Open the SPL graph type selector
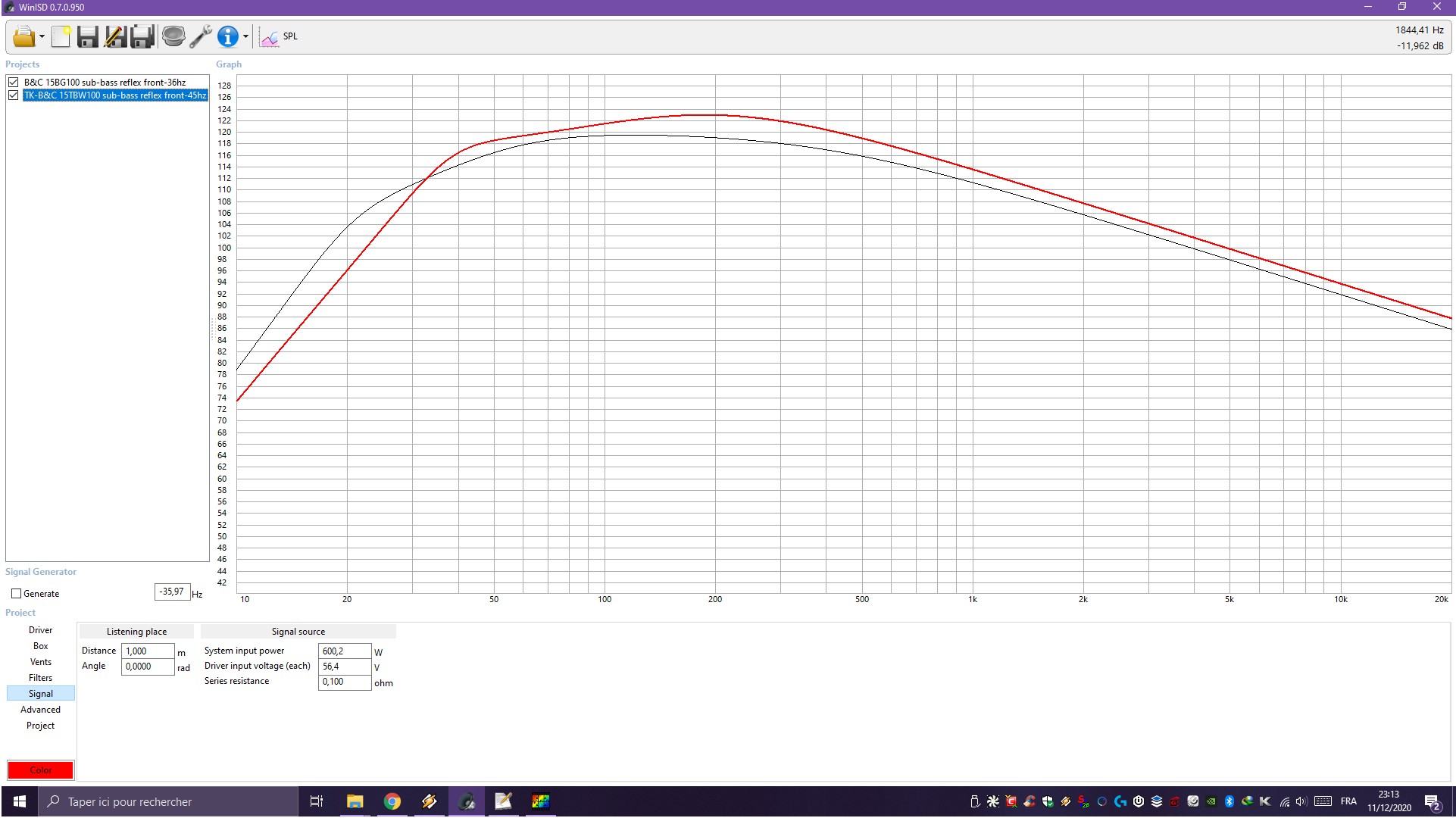Screen dimensions: 1456x818 (x=279, y=36)
